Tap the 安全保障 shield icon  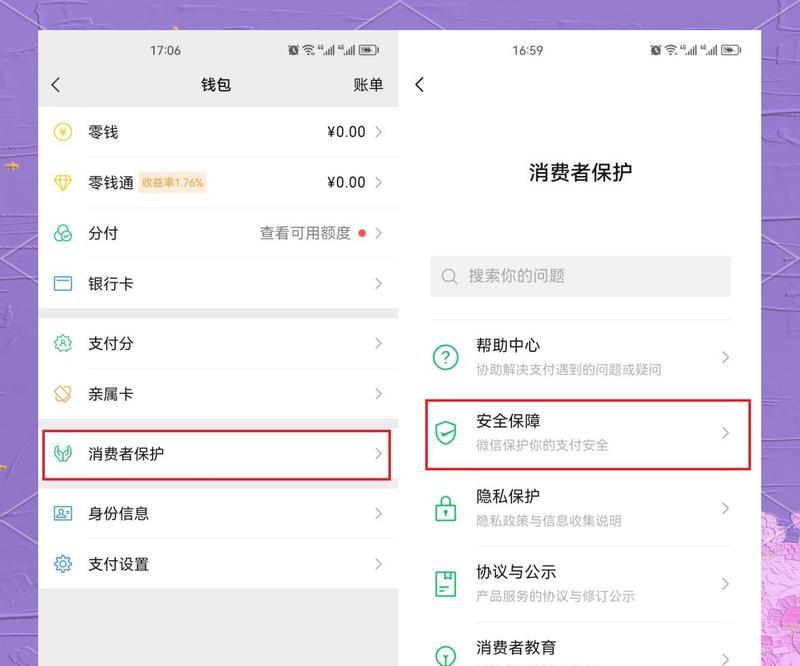445,433
